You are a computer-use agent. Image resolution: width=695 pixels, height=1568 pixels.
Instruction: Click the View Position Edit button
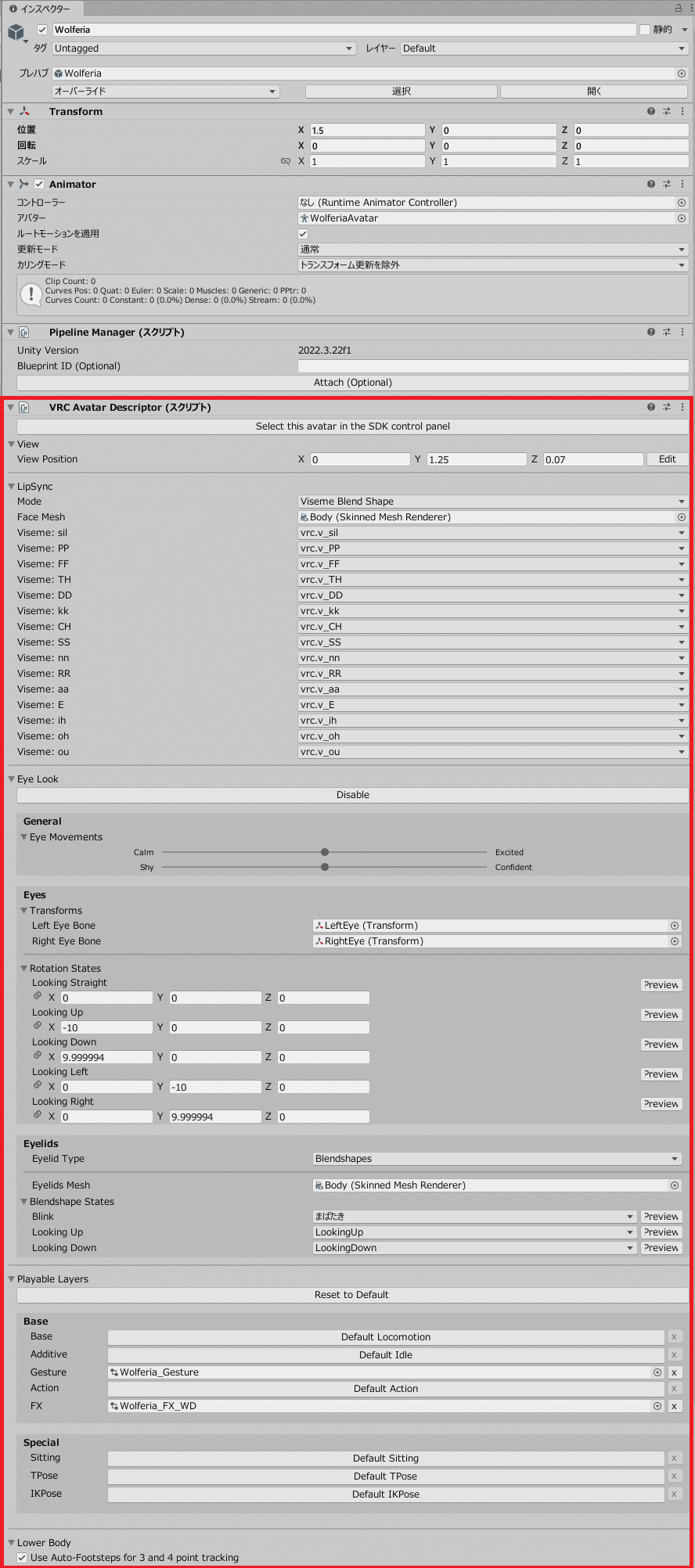click(x=668, y=459)
